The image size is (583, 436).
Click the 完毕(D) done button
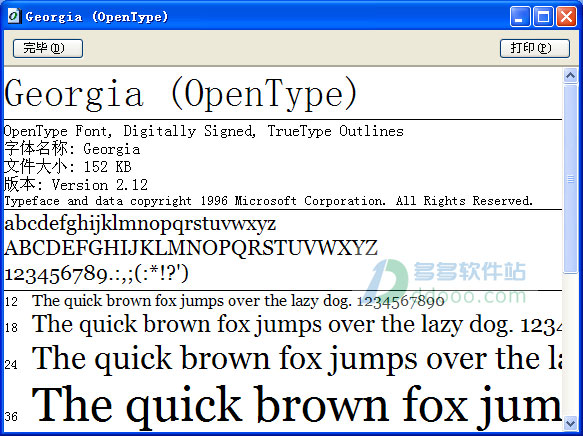[48, 48]
